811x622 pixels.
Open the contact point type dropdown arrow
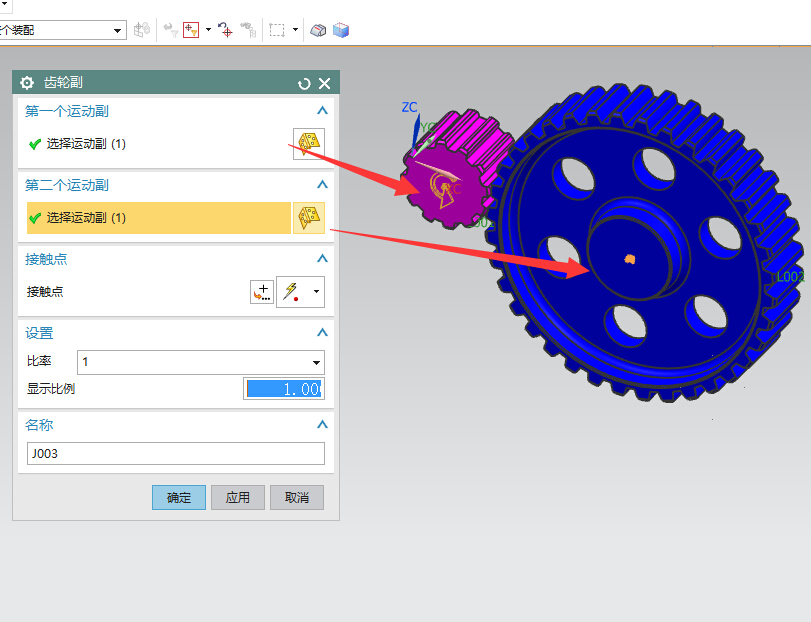coord(316,292)
